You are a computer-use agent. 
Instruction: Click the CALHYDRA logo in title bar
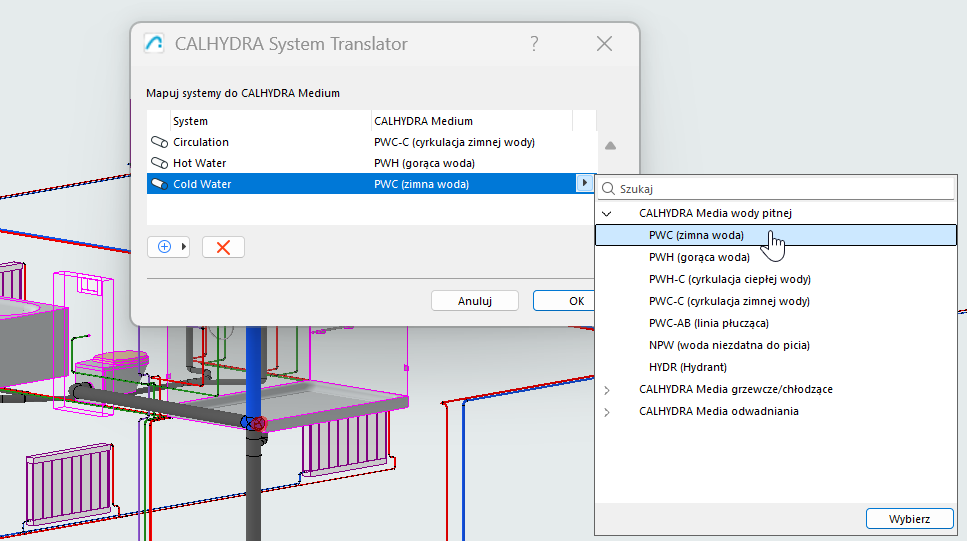(x=154, y=44)
